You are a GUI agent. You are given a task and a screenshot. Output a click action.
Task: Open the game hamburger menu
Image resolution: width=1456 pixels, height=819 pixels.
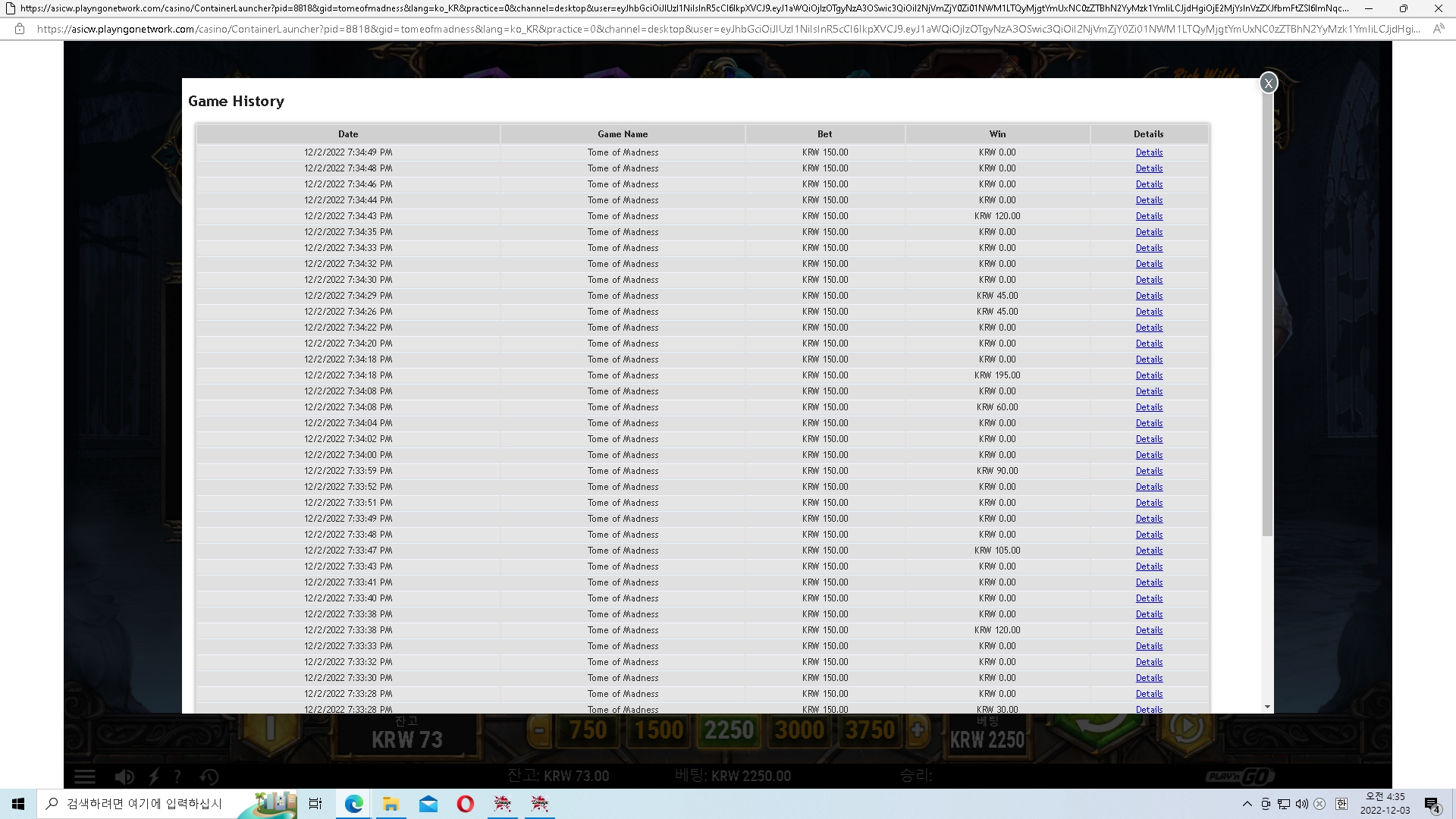click(85, 777)
